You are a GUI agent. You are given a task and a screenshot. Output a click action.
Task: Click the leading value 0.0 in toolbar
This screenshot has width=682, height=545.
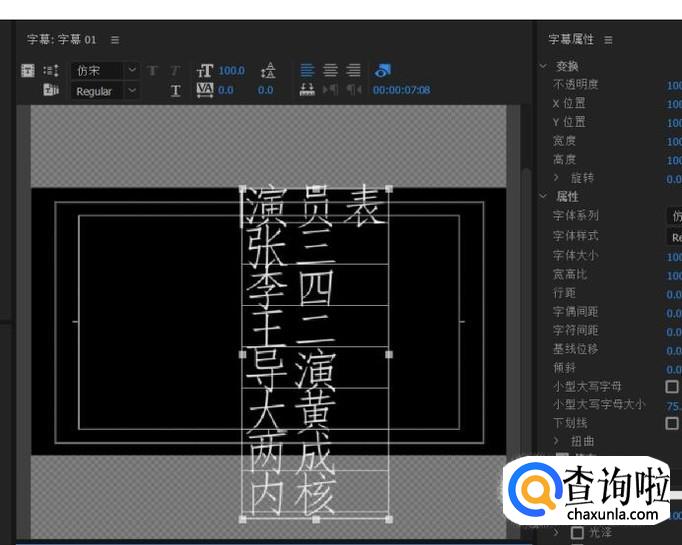point(265,90)
